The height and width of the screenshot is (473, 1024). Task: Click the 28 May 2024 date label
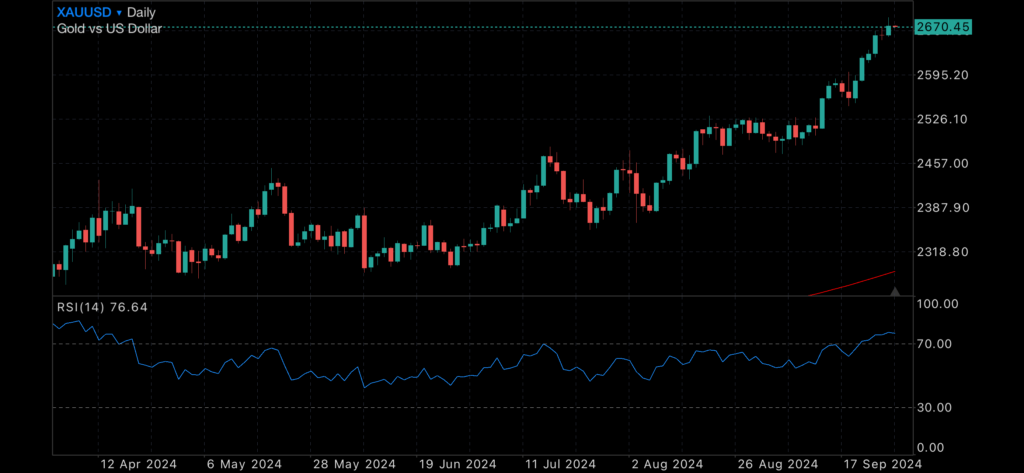[x=353, y=464]
